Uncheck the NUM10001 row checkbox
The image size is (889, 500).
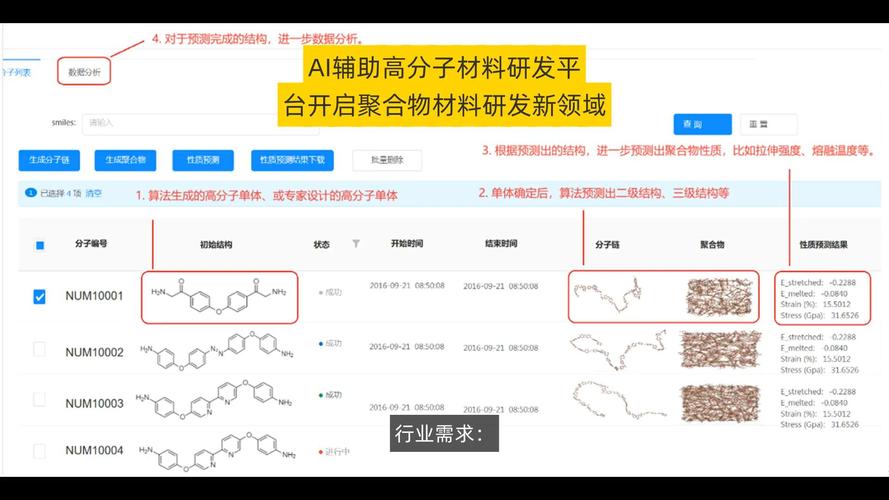(x=39, y=296)
